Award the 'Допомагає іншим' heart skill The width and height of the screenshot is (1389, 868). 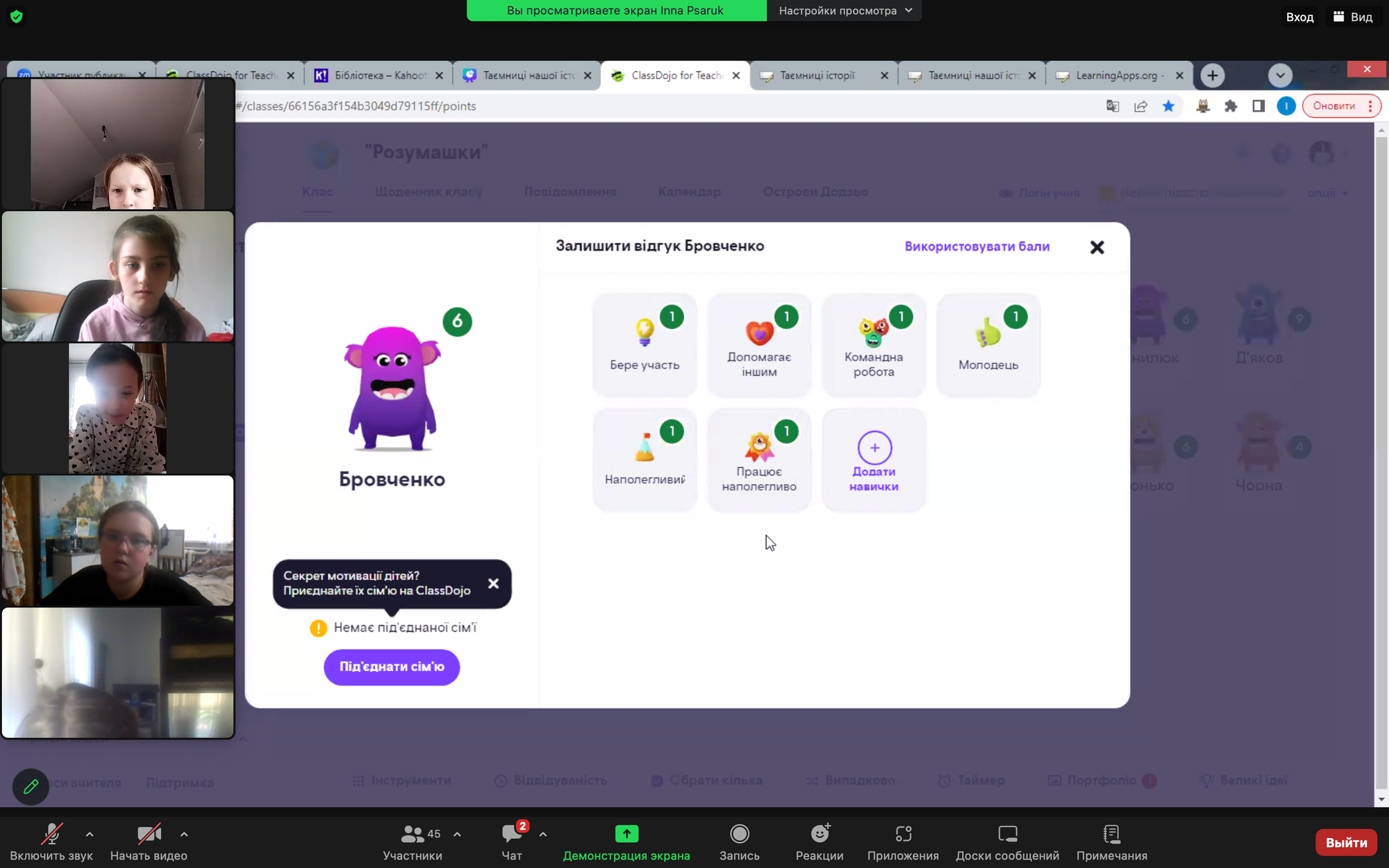click(759, 344)
